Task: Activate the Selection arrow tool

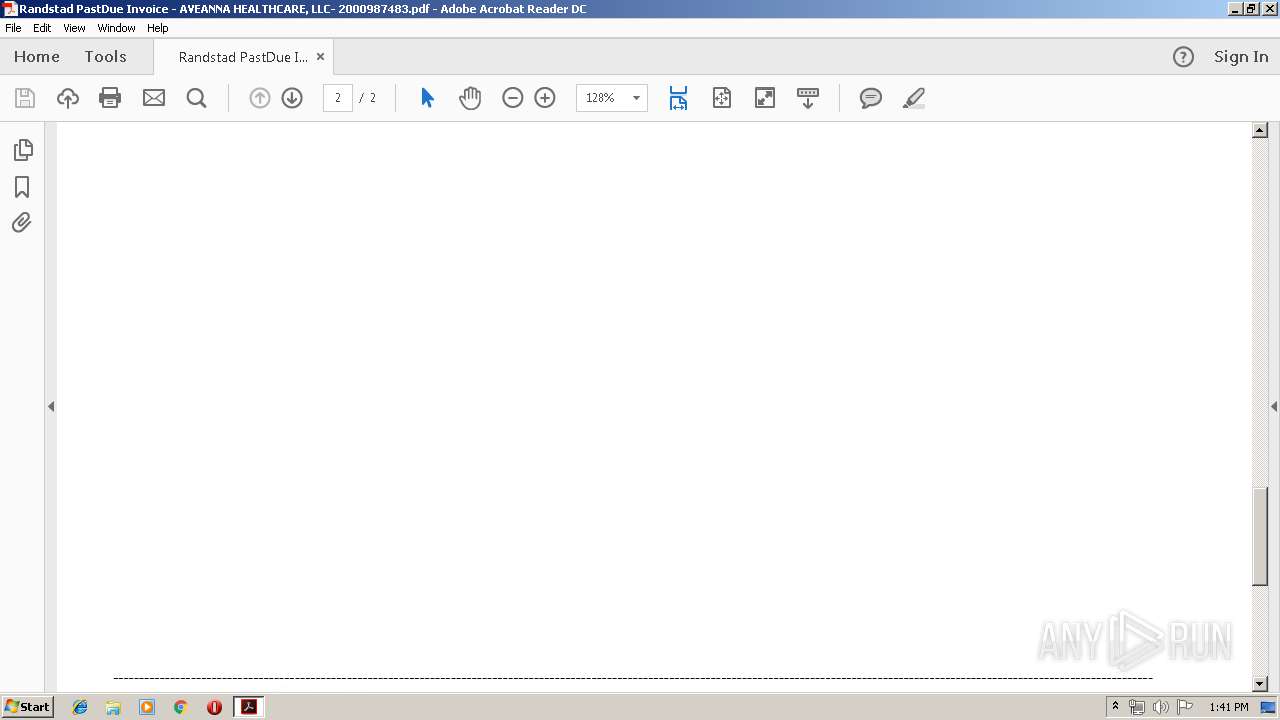Action: (x=427, y=98)
